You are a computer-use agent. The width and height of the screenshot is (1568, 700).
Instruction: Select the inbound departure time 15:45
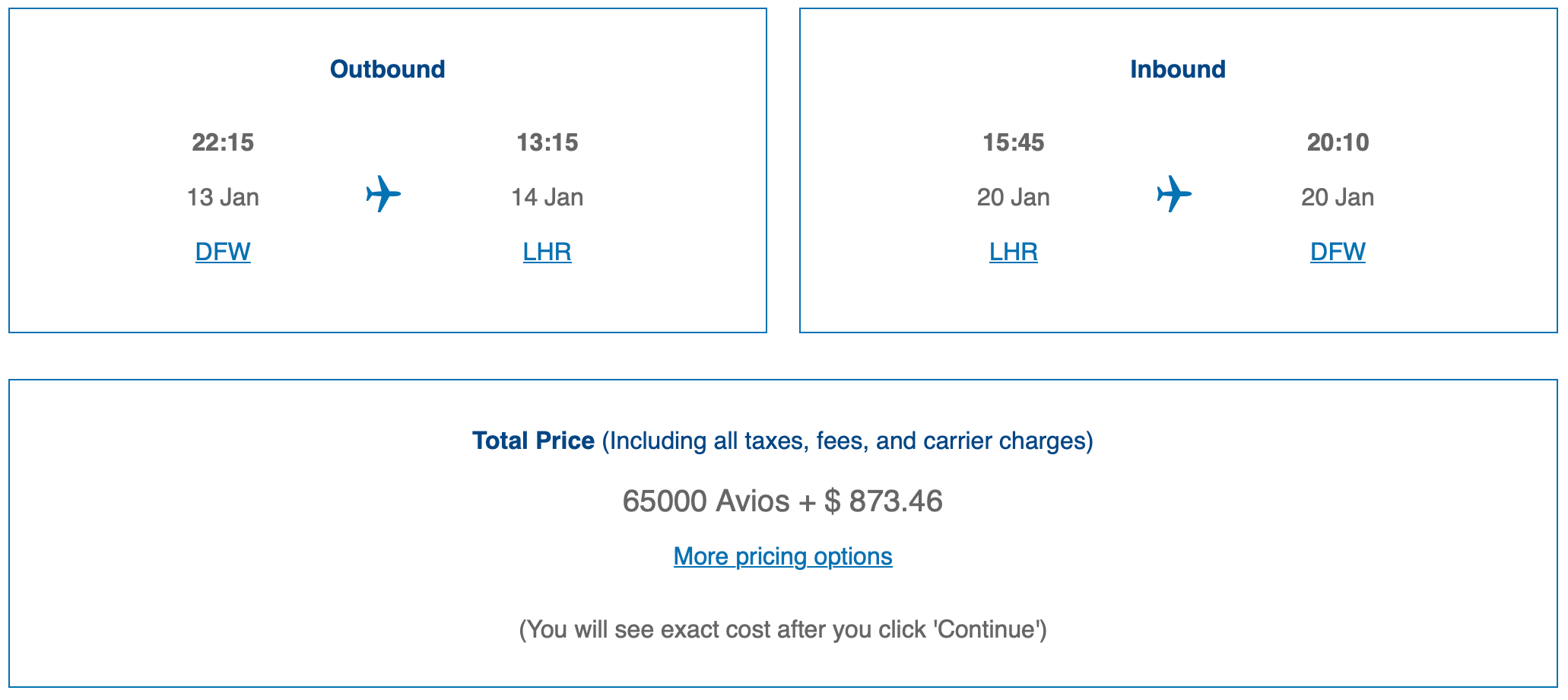click(x=1014, y=142)
